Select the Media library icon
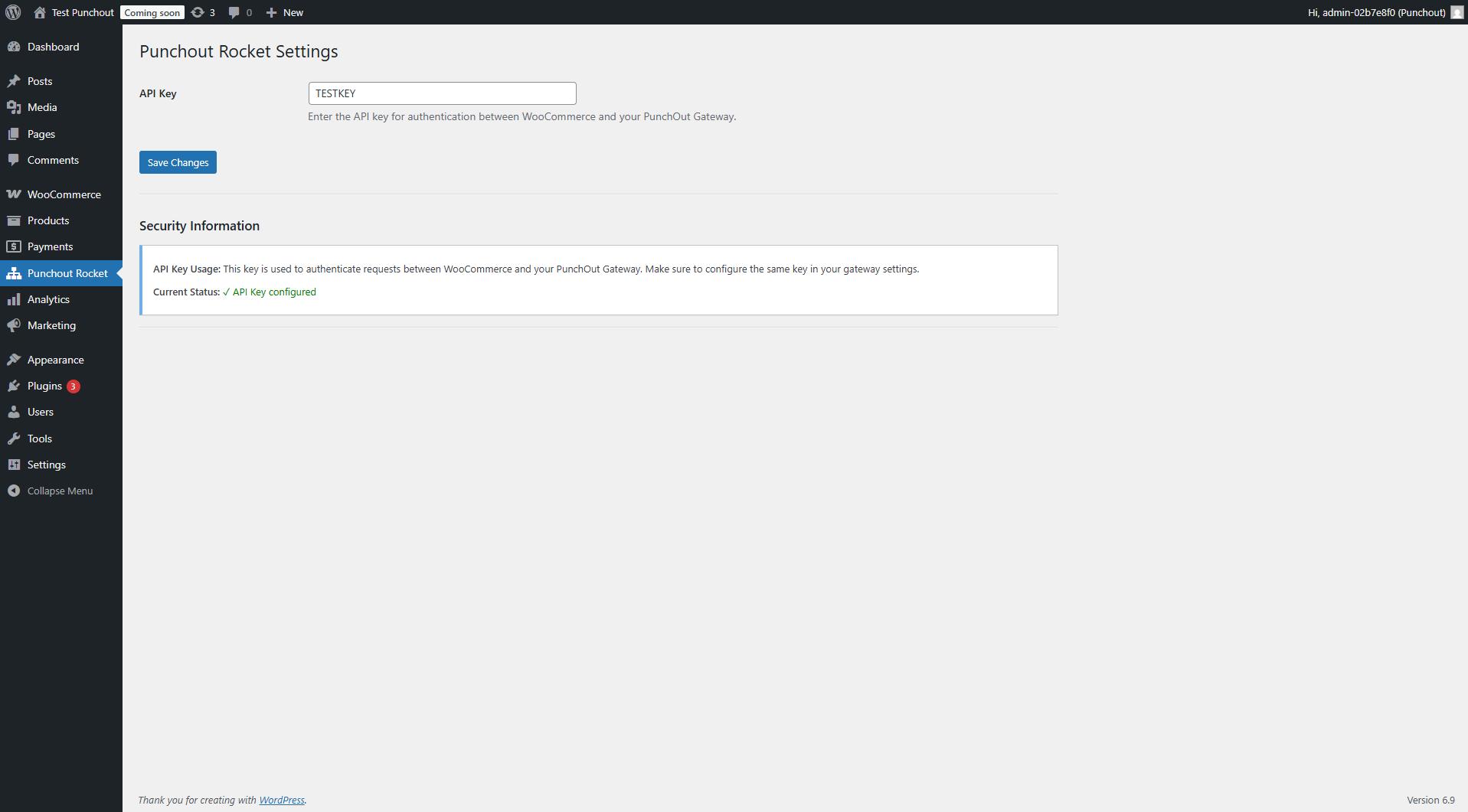Viewport: 1468px width, 812px height. pyautogui.click(x=15, y=107)
